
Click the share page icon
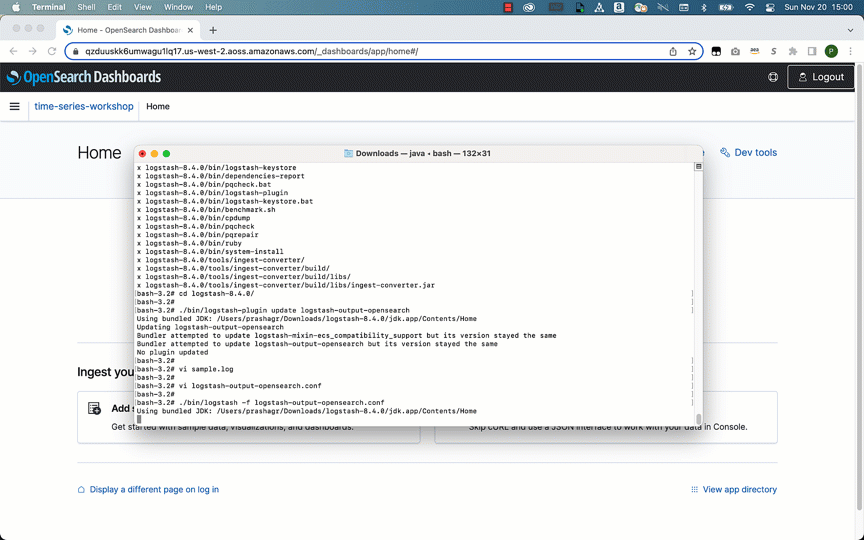(673, 51)
